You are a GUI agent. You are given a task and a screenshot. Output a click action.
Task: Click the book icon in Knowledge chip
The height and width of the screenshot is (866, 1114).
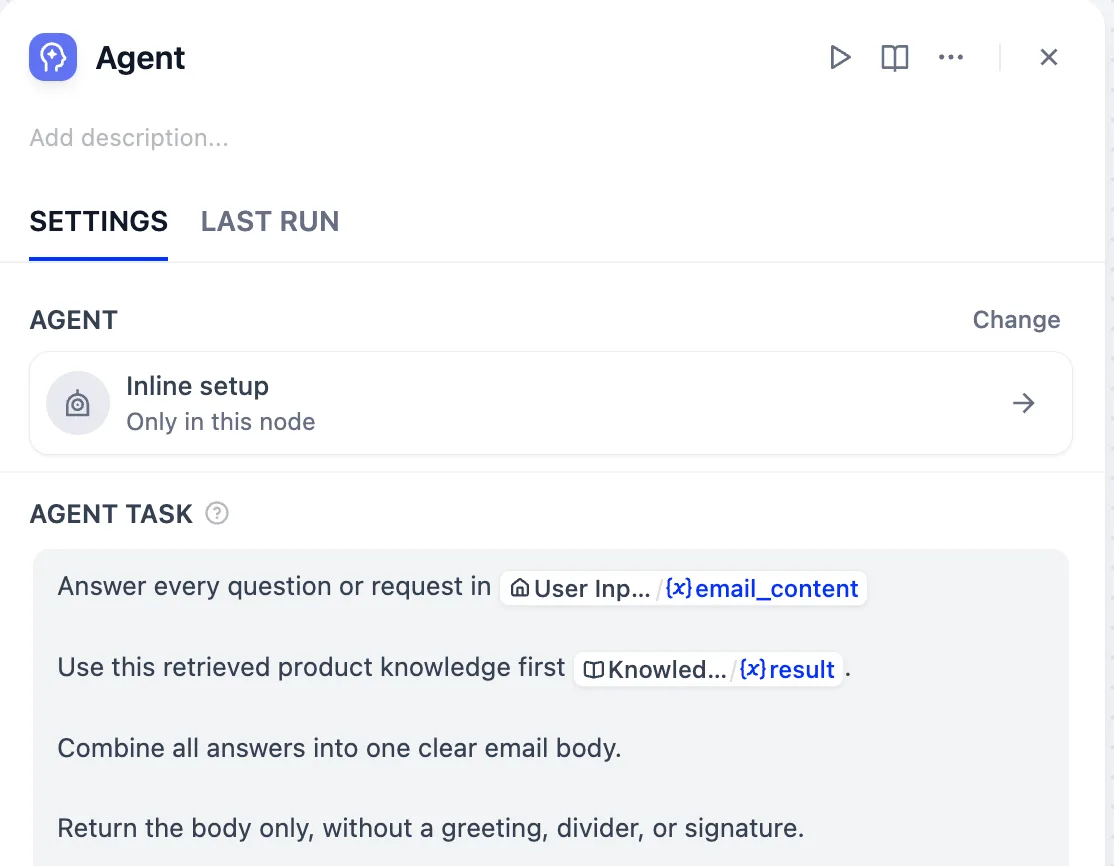pos(593,669)
